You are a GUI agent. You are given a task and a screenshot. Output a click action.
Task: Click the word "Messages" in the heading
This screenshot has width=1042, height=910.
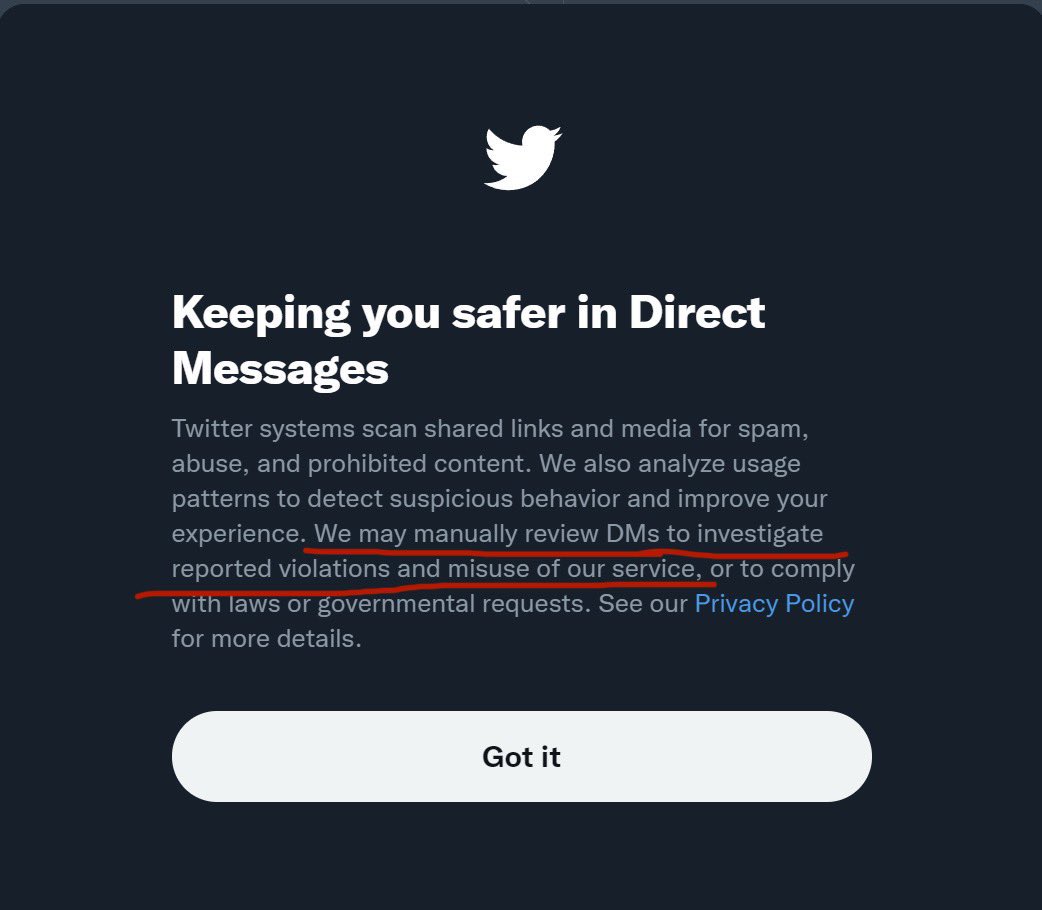pos(280,369)
